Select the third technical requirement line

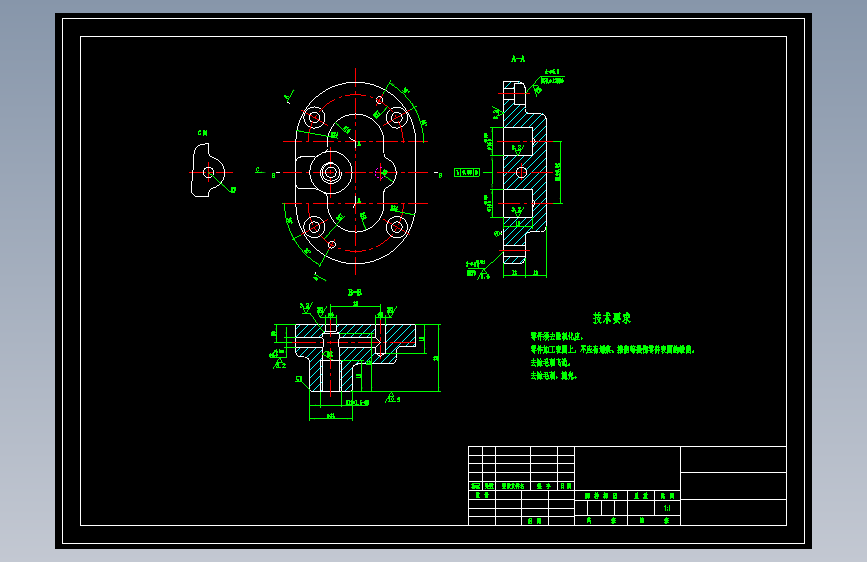point(550,363)
